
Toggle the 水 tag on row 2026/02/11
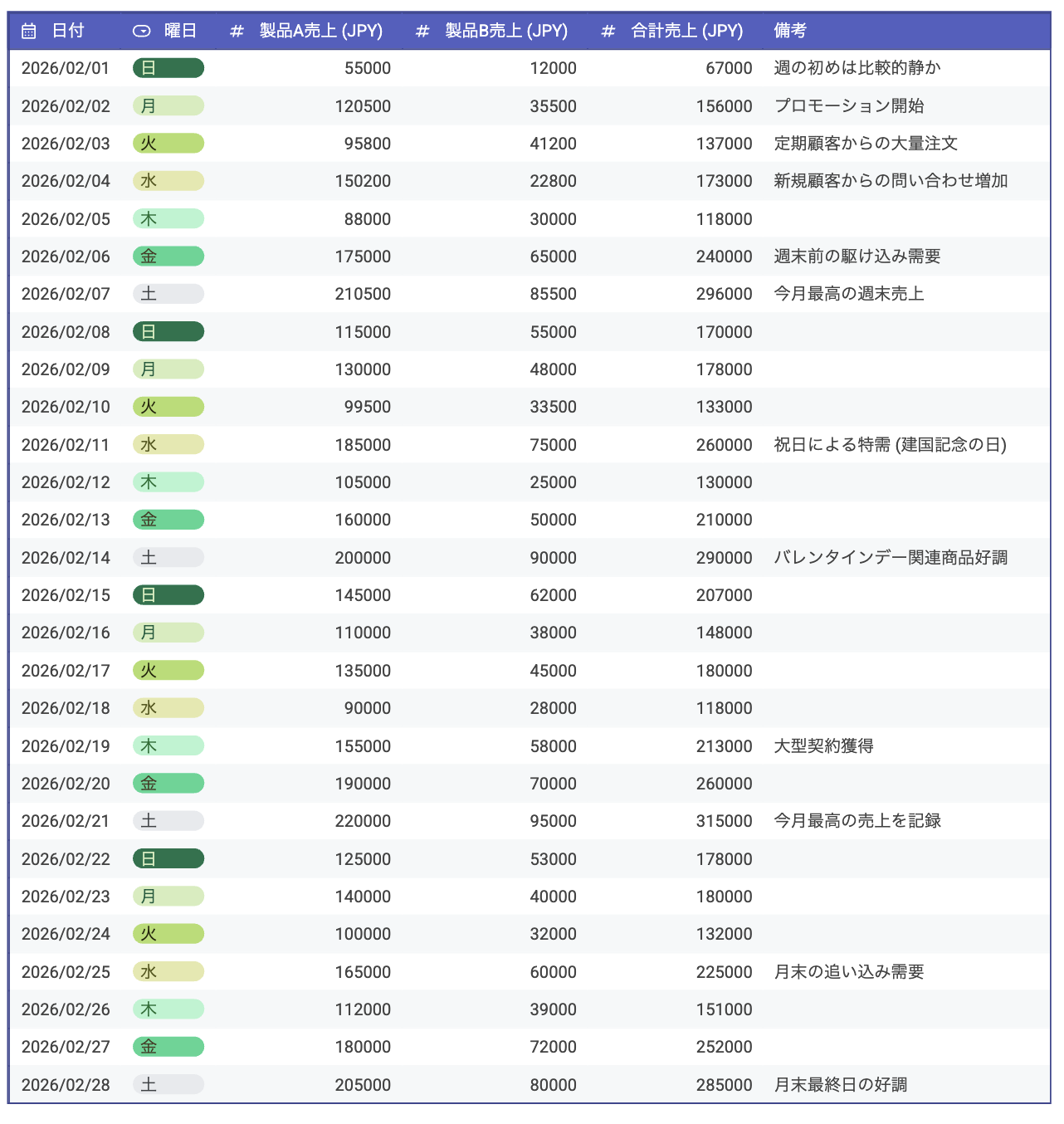click(x=168, y=444)
